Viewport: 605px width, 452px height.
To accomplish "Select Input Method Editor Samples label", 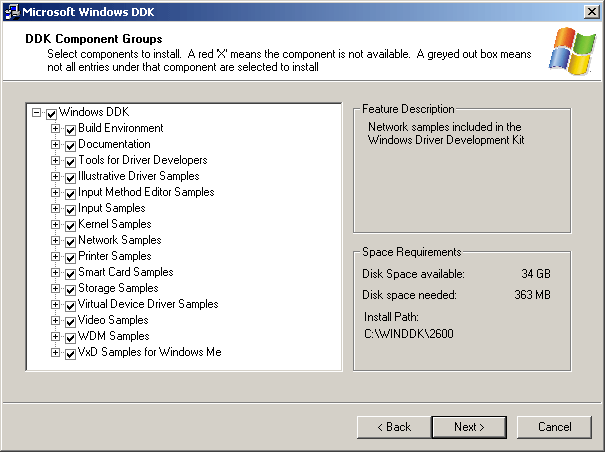I will (146, 192).
